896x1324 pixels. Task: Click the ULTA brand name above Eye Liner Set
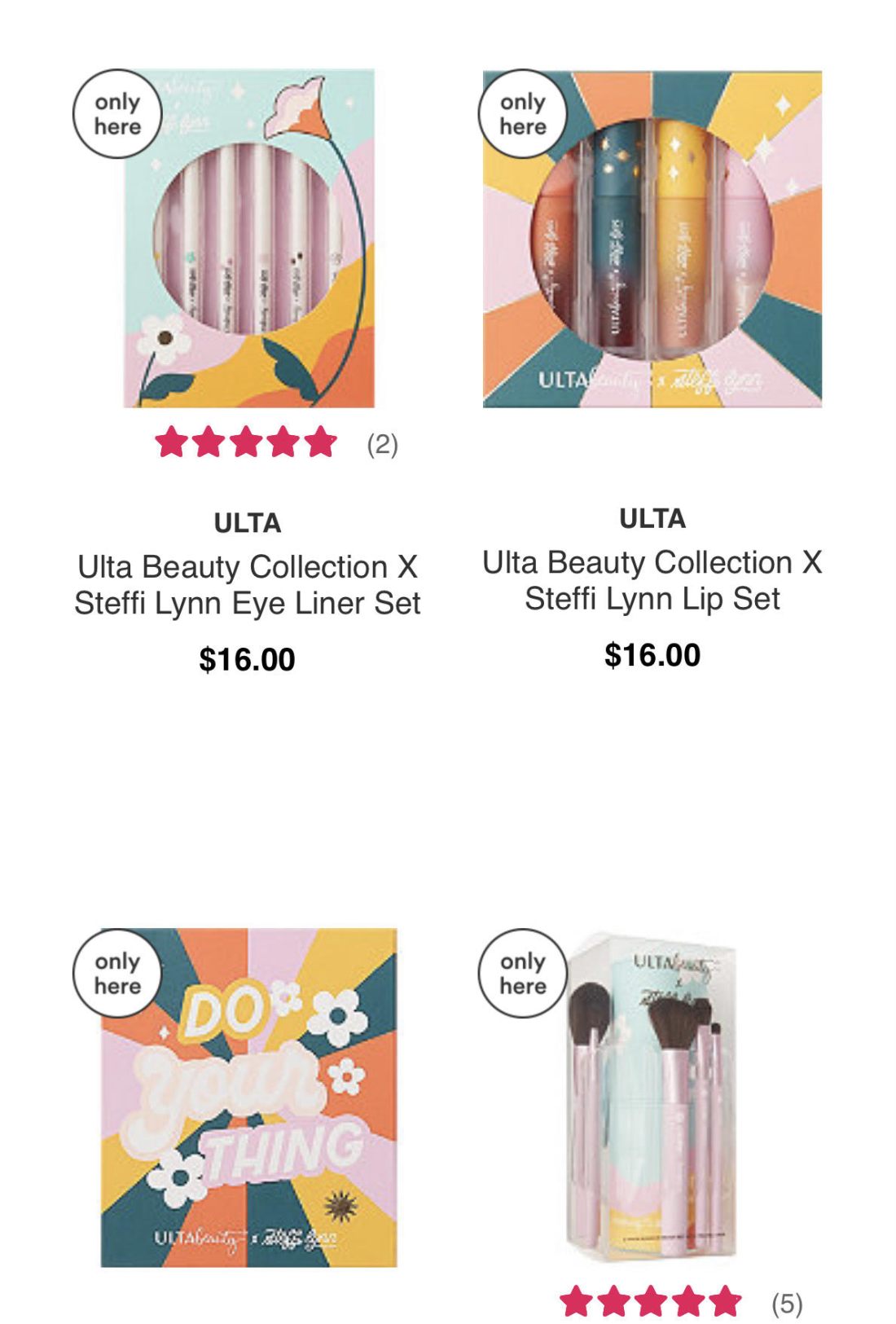(248, 523)
